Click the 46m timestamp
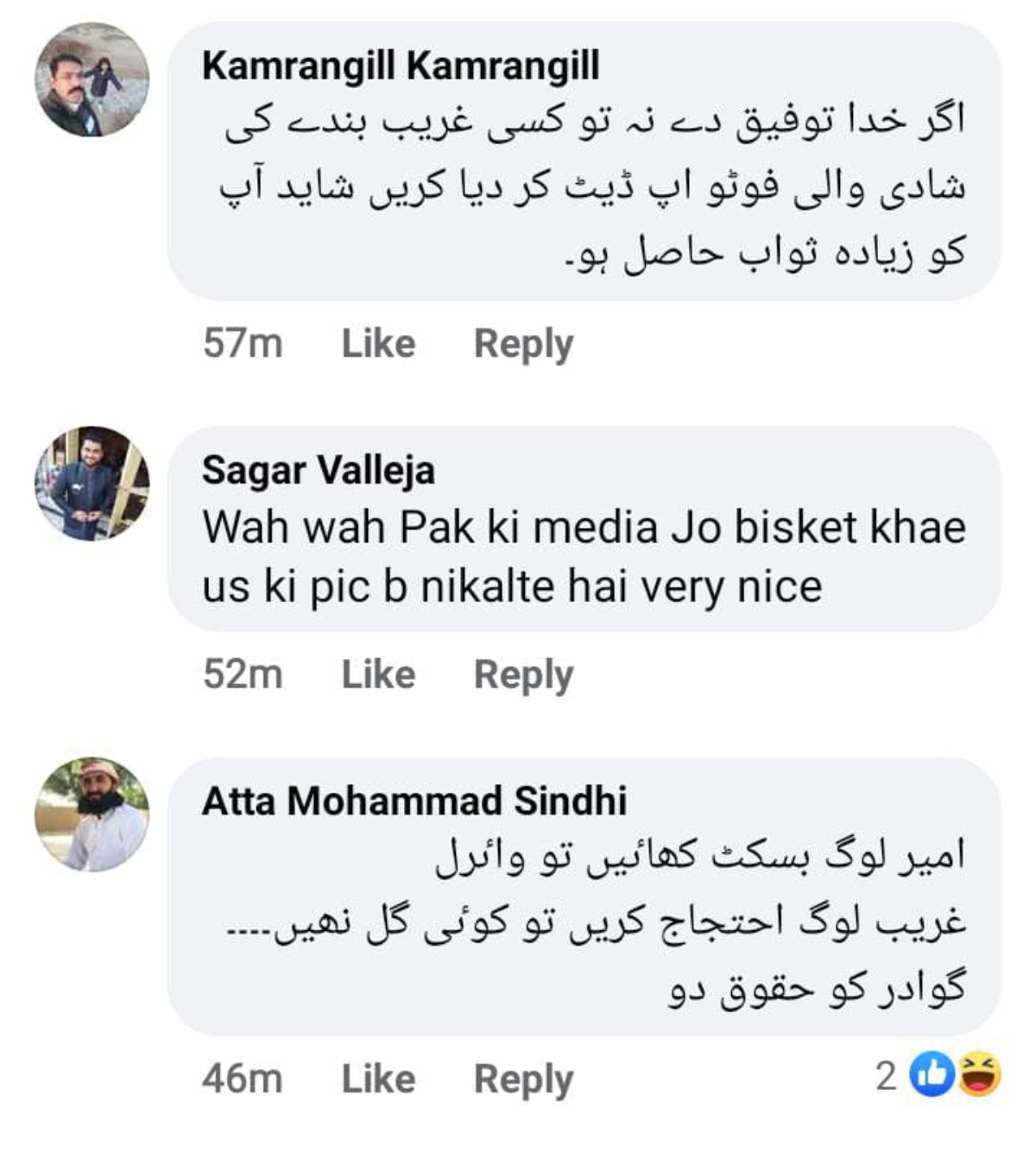This screenshot has width=1036, height=1153. pos(243,1079)
